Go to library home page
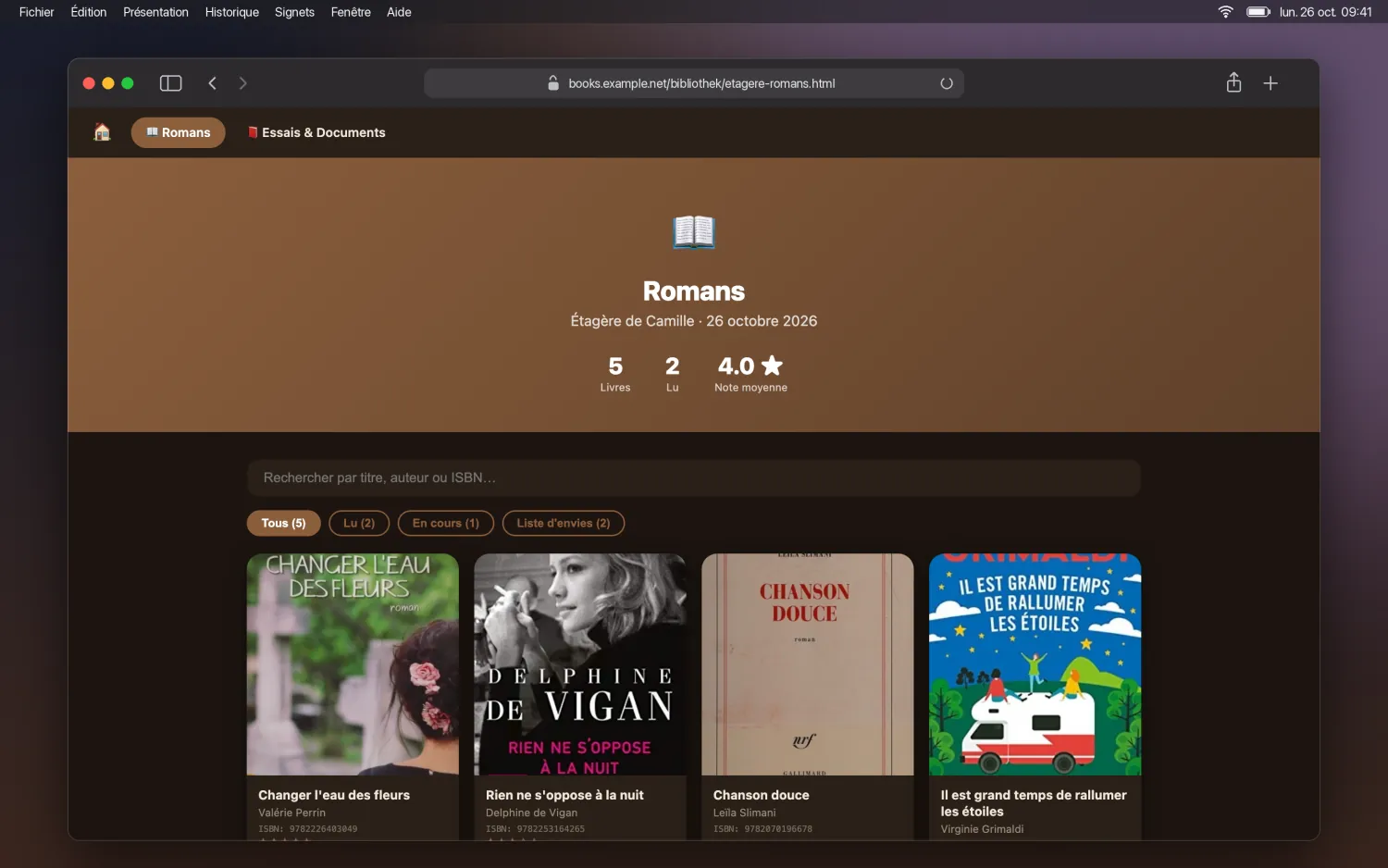Image resolution: width=1388 pixels, height=868 pixels. pyautogui.click(x=102, y=132)
